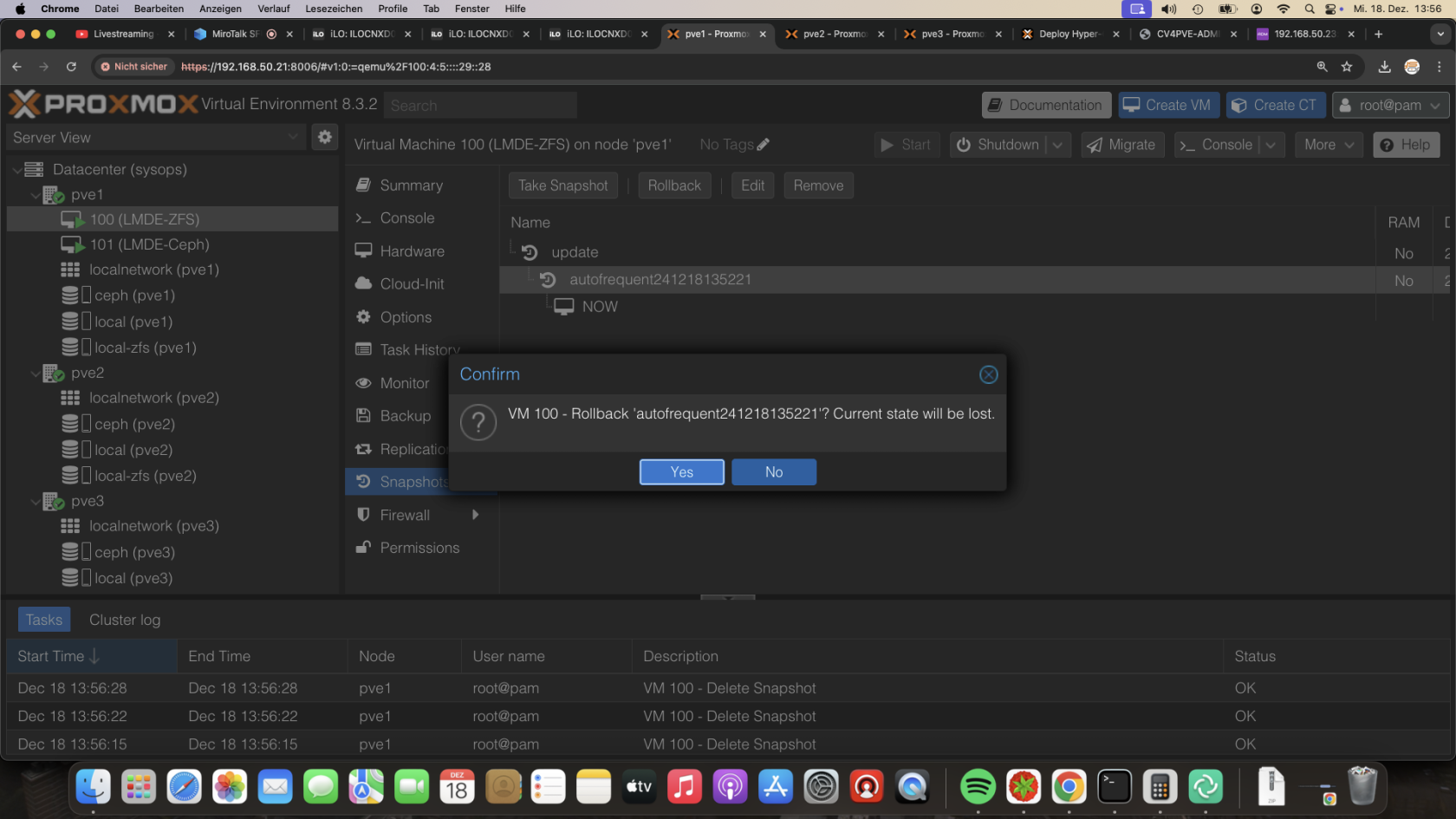Image resolution: width=1456 pixels, height=819 pixels.
Task: Open Finder from the Dock
Action: 93,787
